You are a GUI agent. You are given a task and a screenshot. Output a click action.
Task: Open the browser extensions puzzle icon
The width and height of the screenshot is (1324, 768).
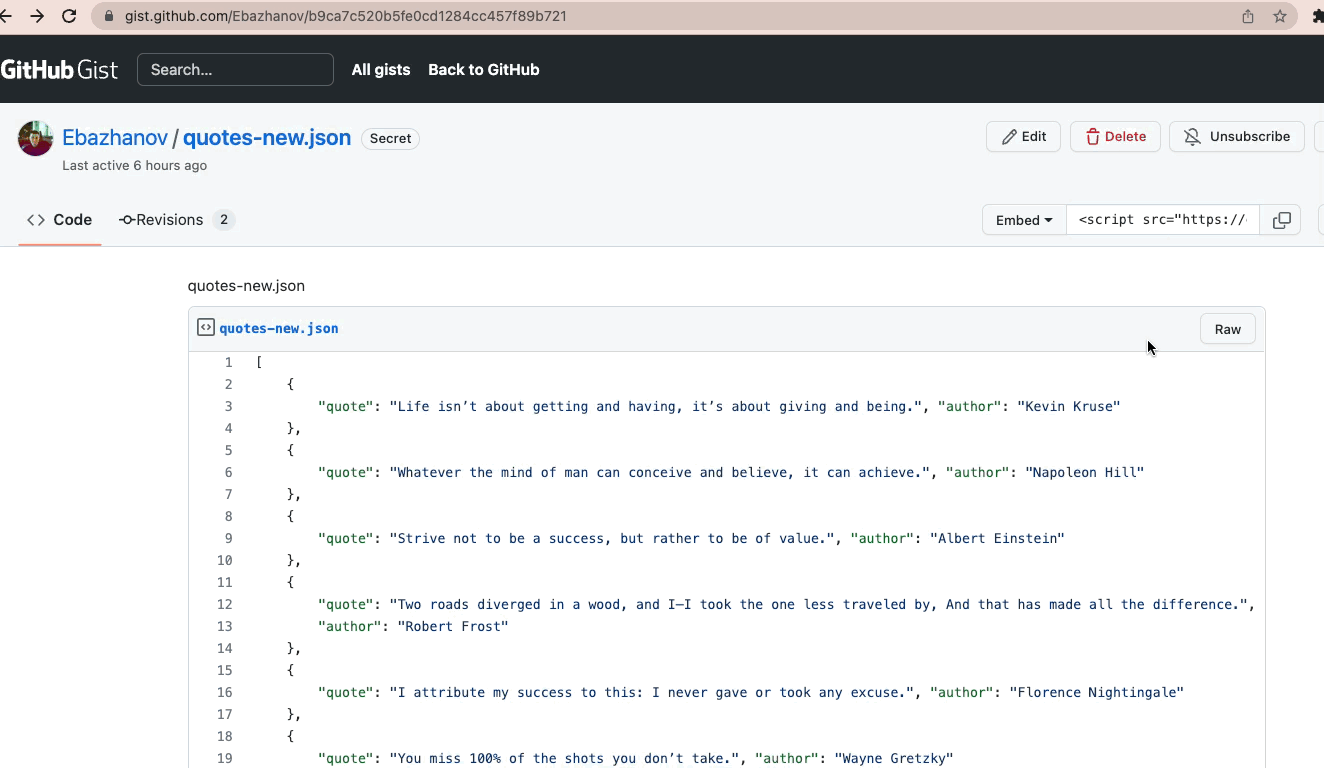click(1318, 16)
